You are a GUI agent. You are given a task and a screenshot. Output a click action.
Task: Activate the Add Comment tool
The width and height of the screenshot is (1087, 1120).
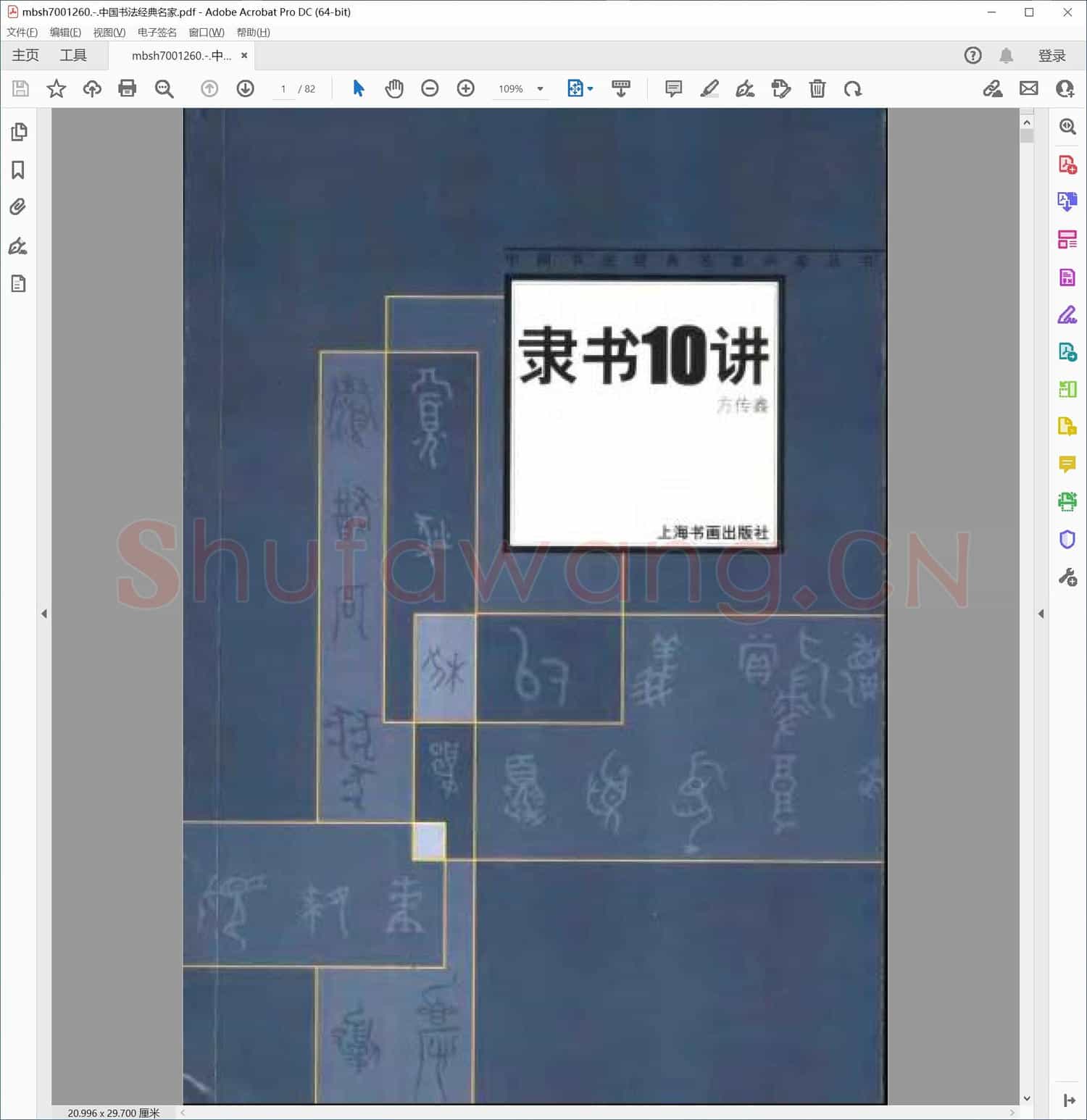pyautogui.click(x=672, y=88)
